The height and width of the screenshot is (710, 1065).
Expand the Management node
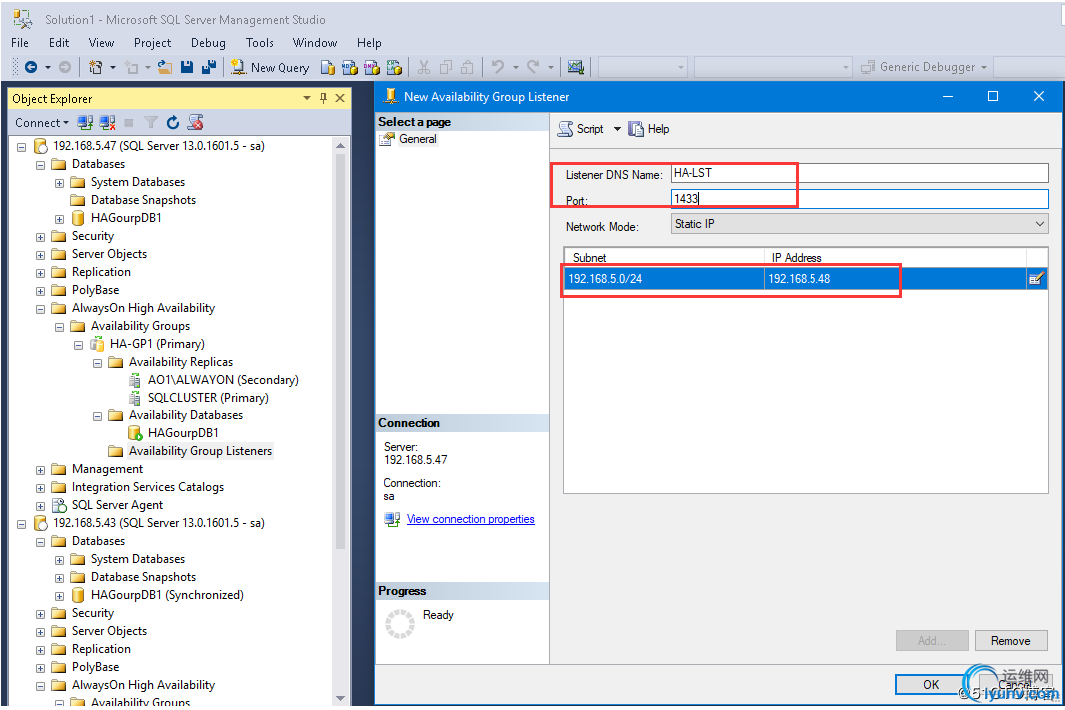(x=41, y=470)
